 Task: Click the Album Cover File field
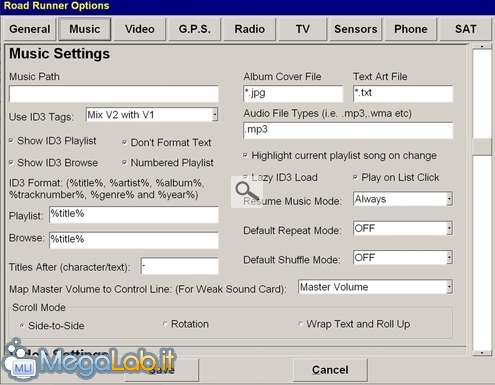pyautogui.click(x=293, y=94)
